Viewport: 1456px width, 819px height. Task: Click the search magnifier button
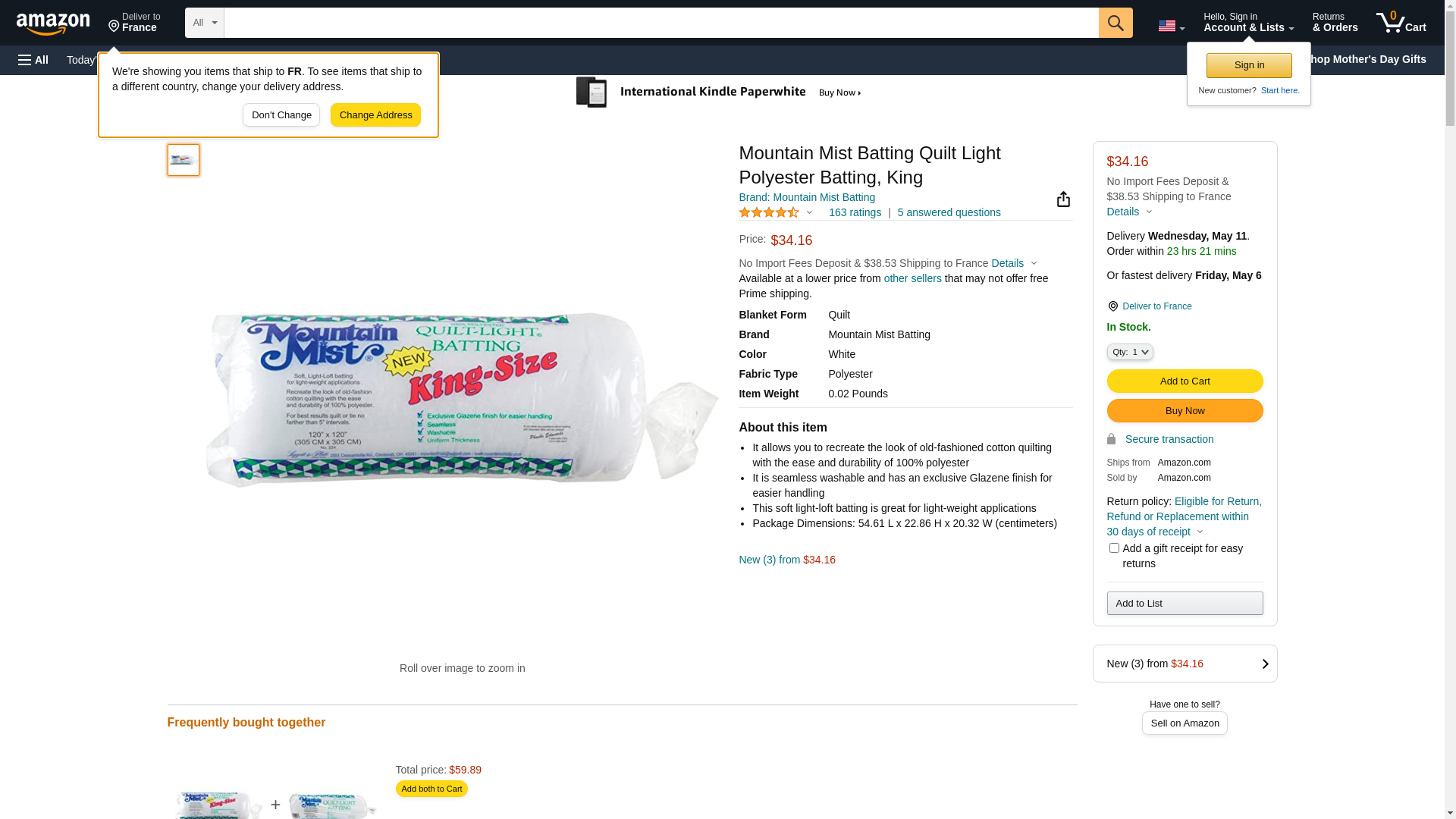[1116, 23]
